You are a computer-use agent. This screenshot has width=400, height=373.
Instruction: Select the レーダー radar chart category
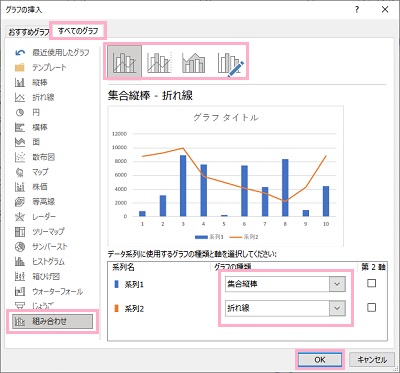(x=35, y=217)
